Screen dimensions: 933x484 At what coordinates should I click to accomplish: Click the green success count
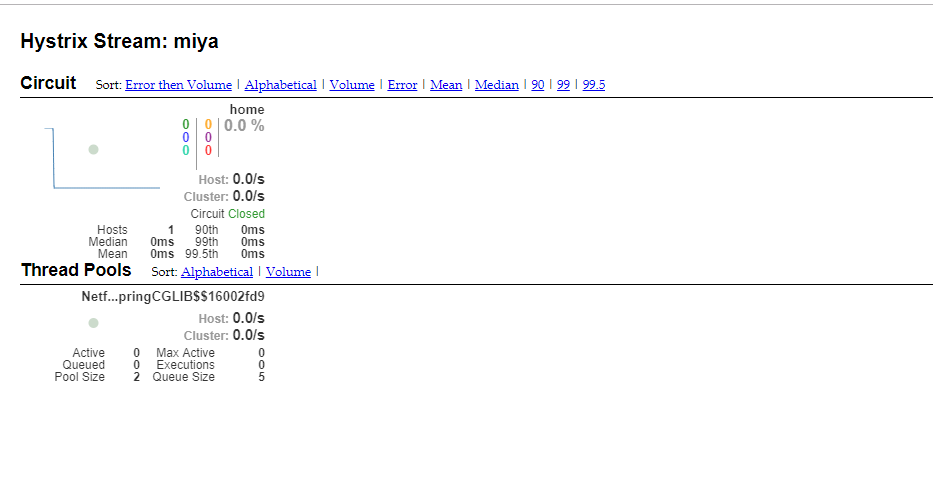pos(186,124)
